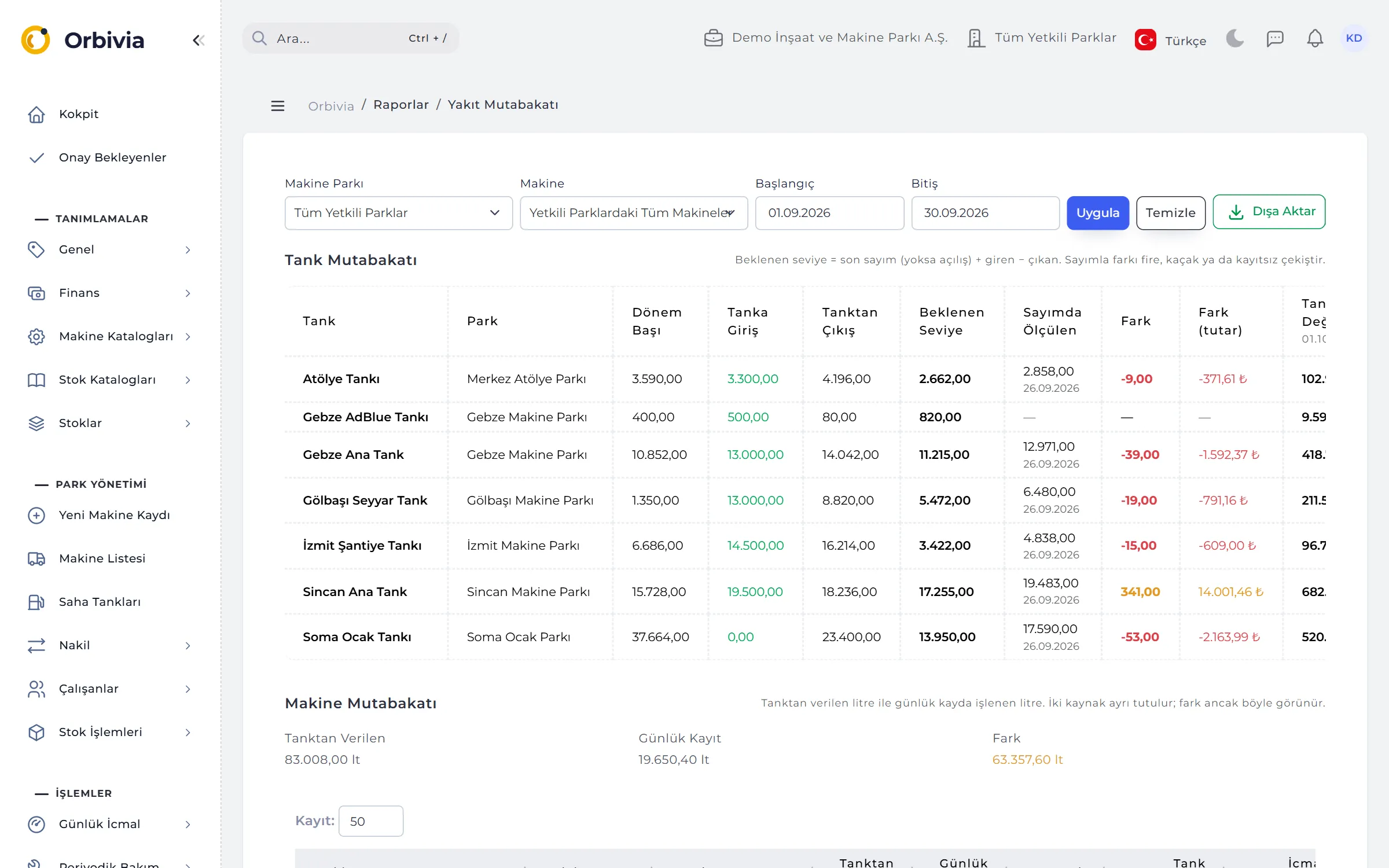This screenshot has width=1389, height=868.
Task: Click the hamburger menu icon beside breadcrumb
Action: click(278, 105)
